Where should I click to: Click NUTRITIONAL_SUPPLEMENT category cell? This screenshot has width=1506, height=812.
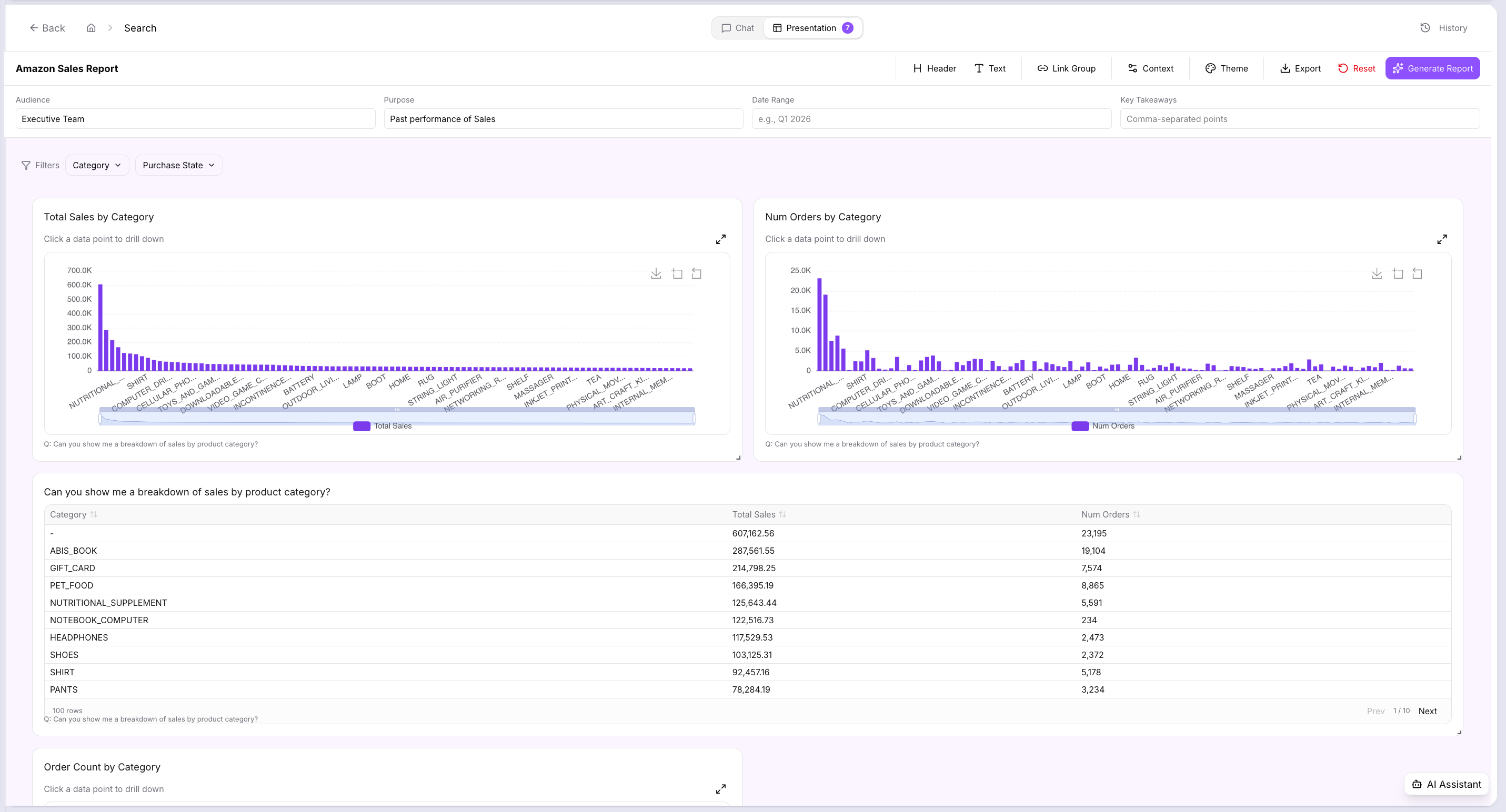point(108,603)
